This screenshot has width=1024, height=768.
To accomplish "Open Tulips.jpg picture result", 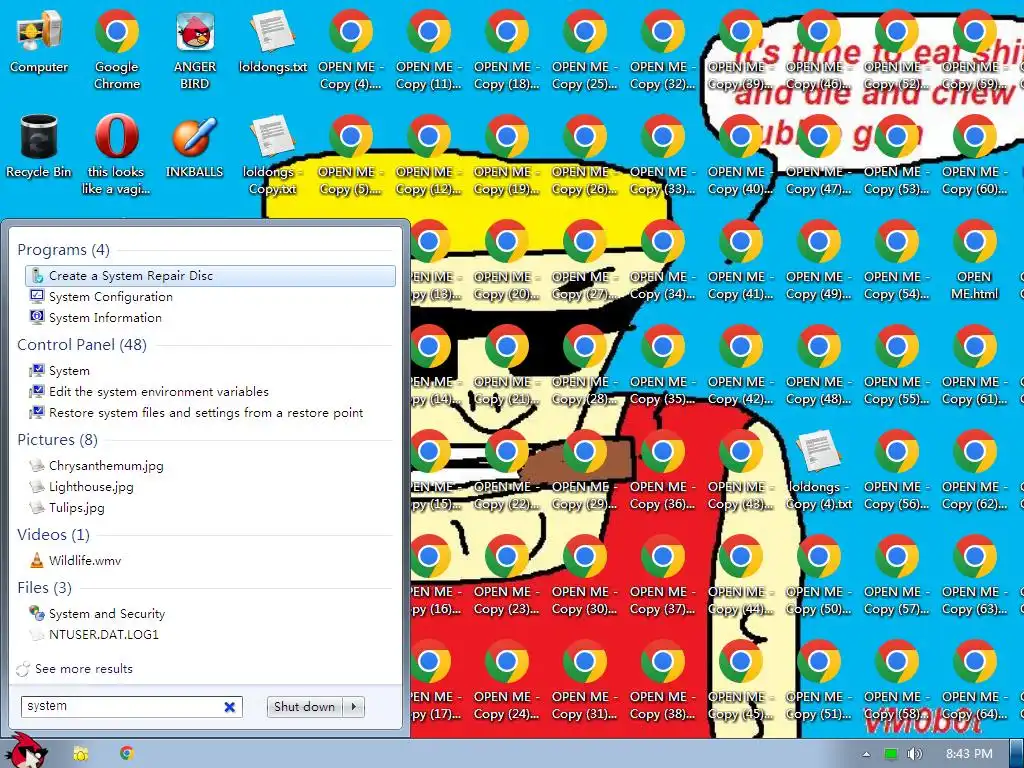I will [x=210, y=507].
